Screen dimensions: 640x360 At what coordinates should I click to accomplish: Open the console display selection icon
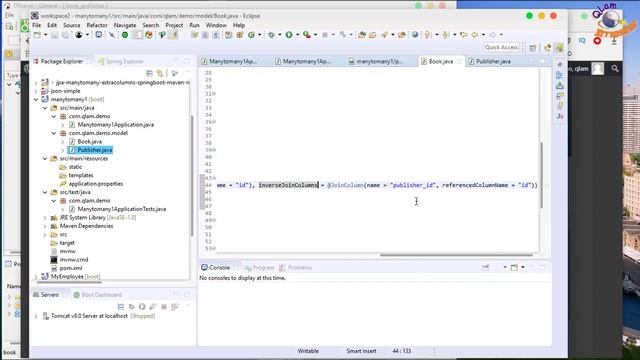click(x=514, y=268)
